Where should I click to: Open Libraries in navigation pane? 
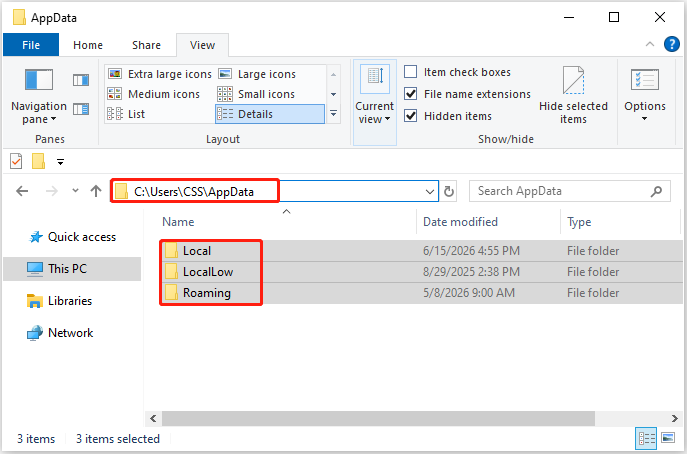59,301
